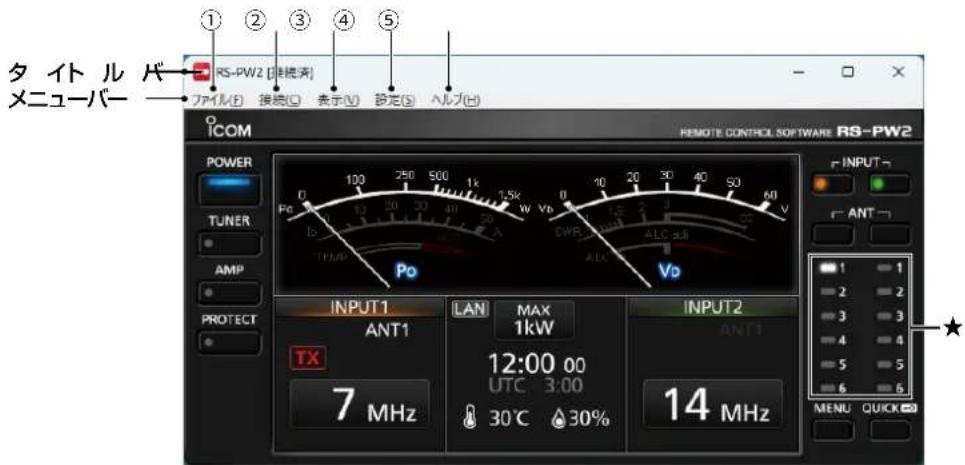Toggle the TUNER button
The width and height of the screenshot is (965, 465).
230,245
